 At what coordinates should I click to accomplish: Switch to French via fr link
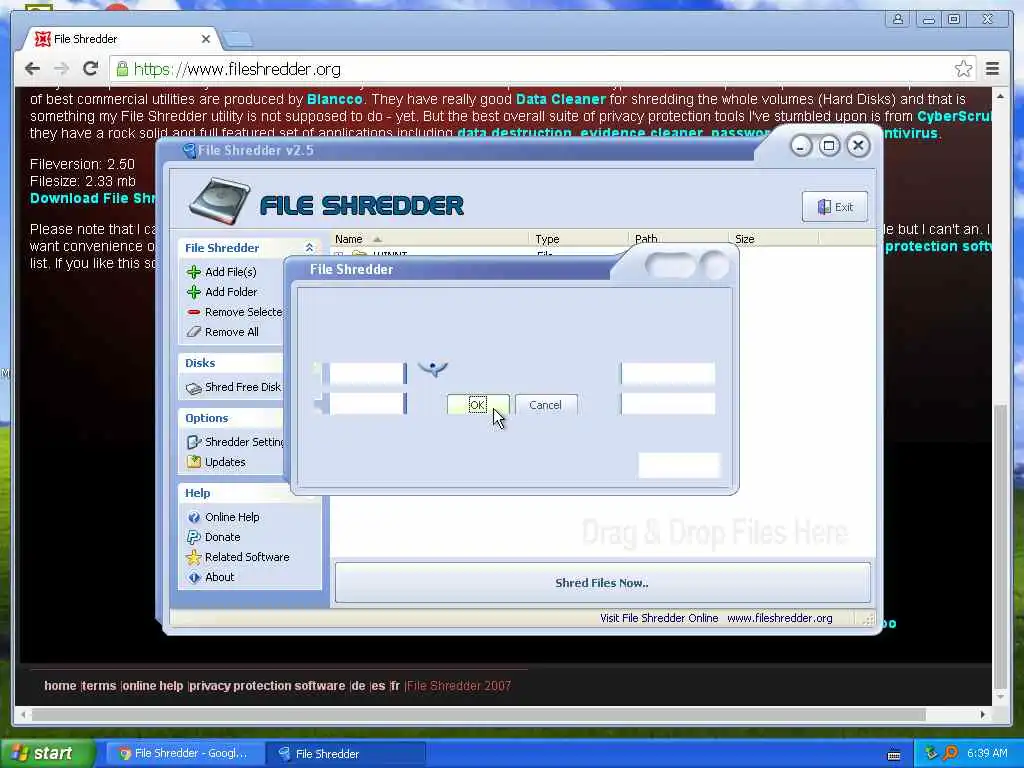click(x=395, y=686)
